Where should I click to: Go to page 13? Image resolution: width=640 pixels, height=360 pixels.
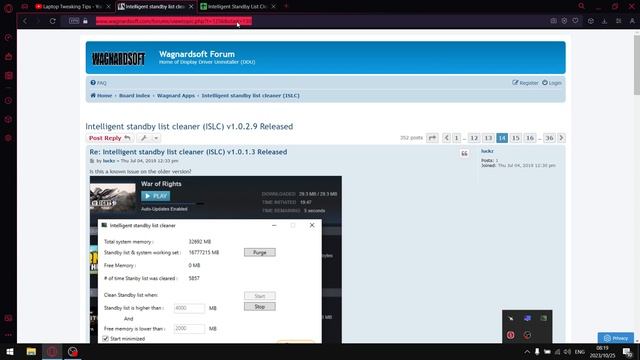(488, 138)
